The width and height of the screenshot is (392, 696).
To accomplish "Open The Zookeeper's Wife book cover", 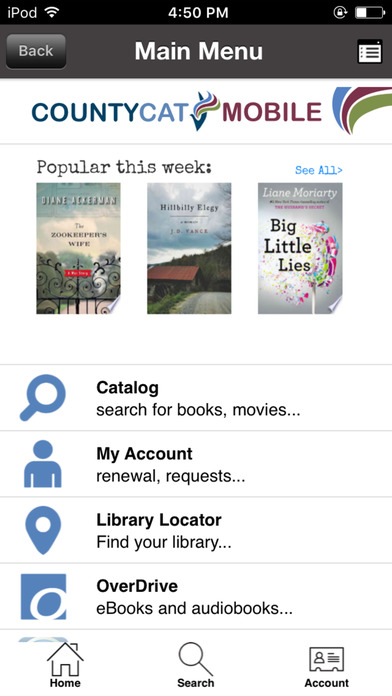I will click(x=78, y=249).
